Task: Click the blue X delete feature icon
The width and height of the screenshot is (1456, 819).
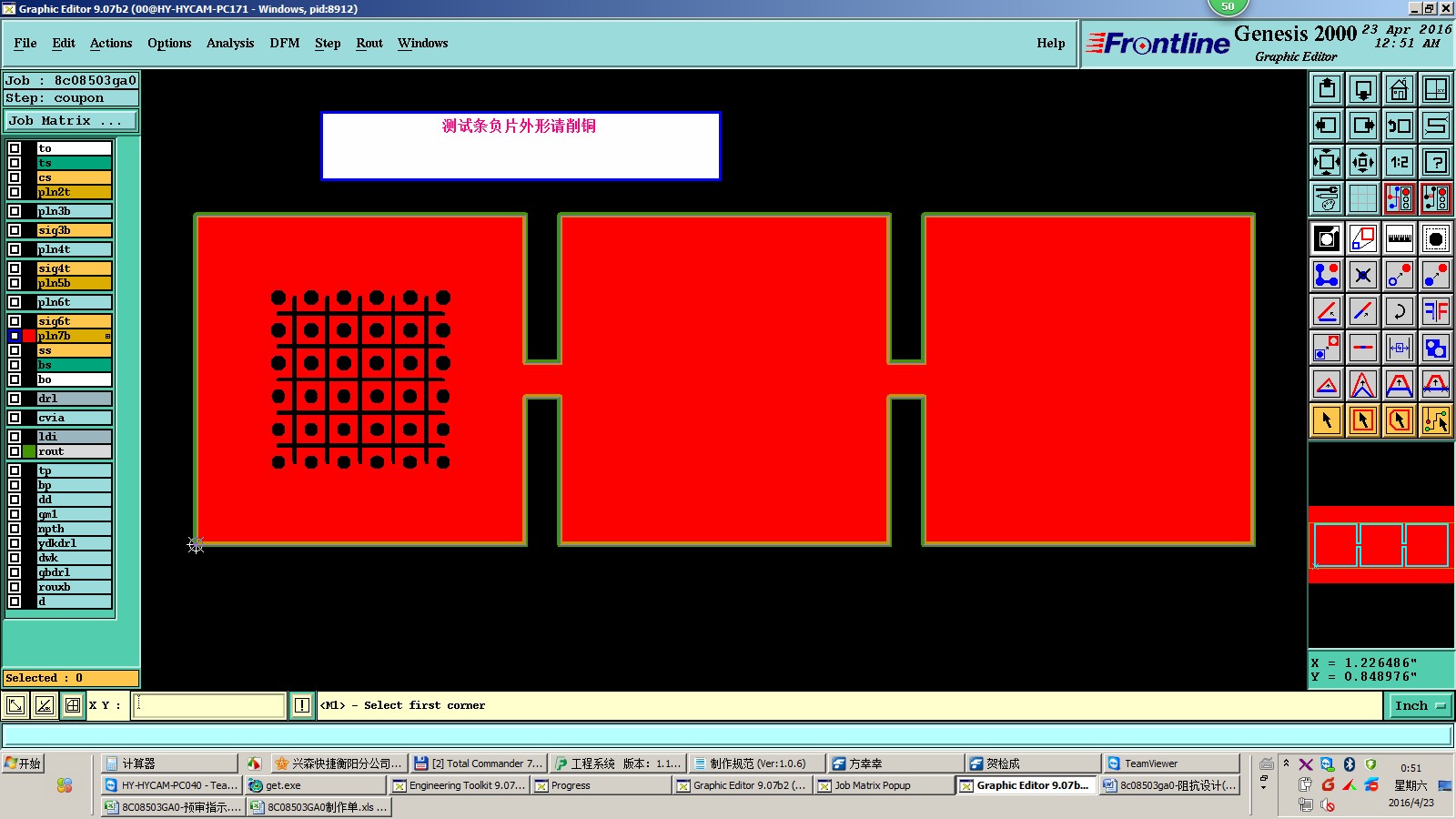Action: click(x=1363, y=275)
